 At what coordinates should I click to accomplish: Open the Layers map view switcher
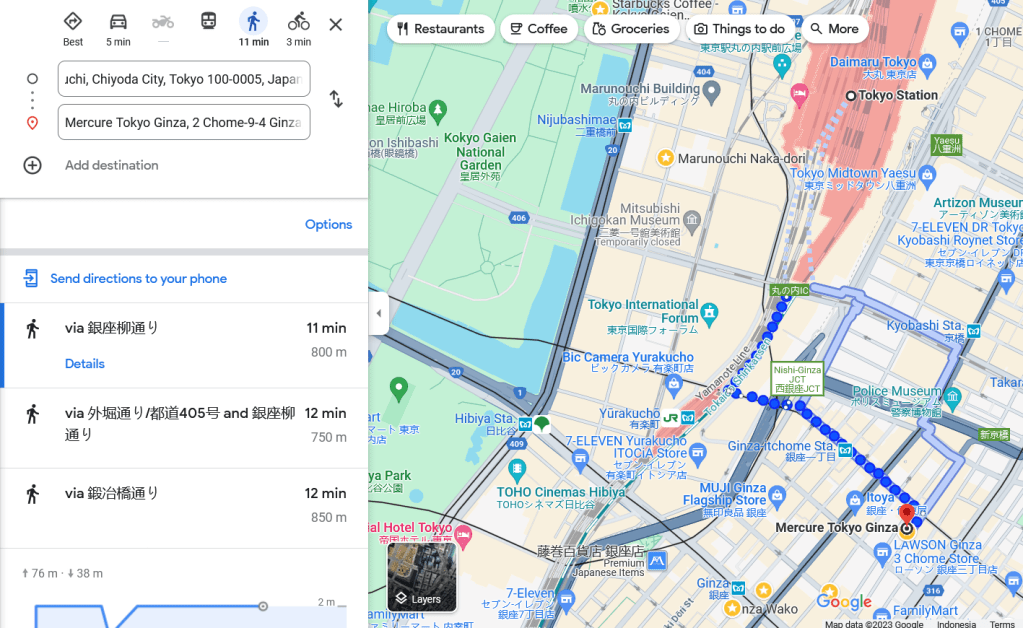tap(422, 577)
